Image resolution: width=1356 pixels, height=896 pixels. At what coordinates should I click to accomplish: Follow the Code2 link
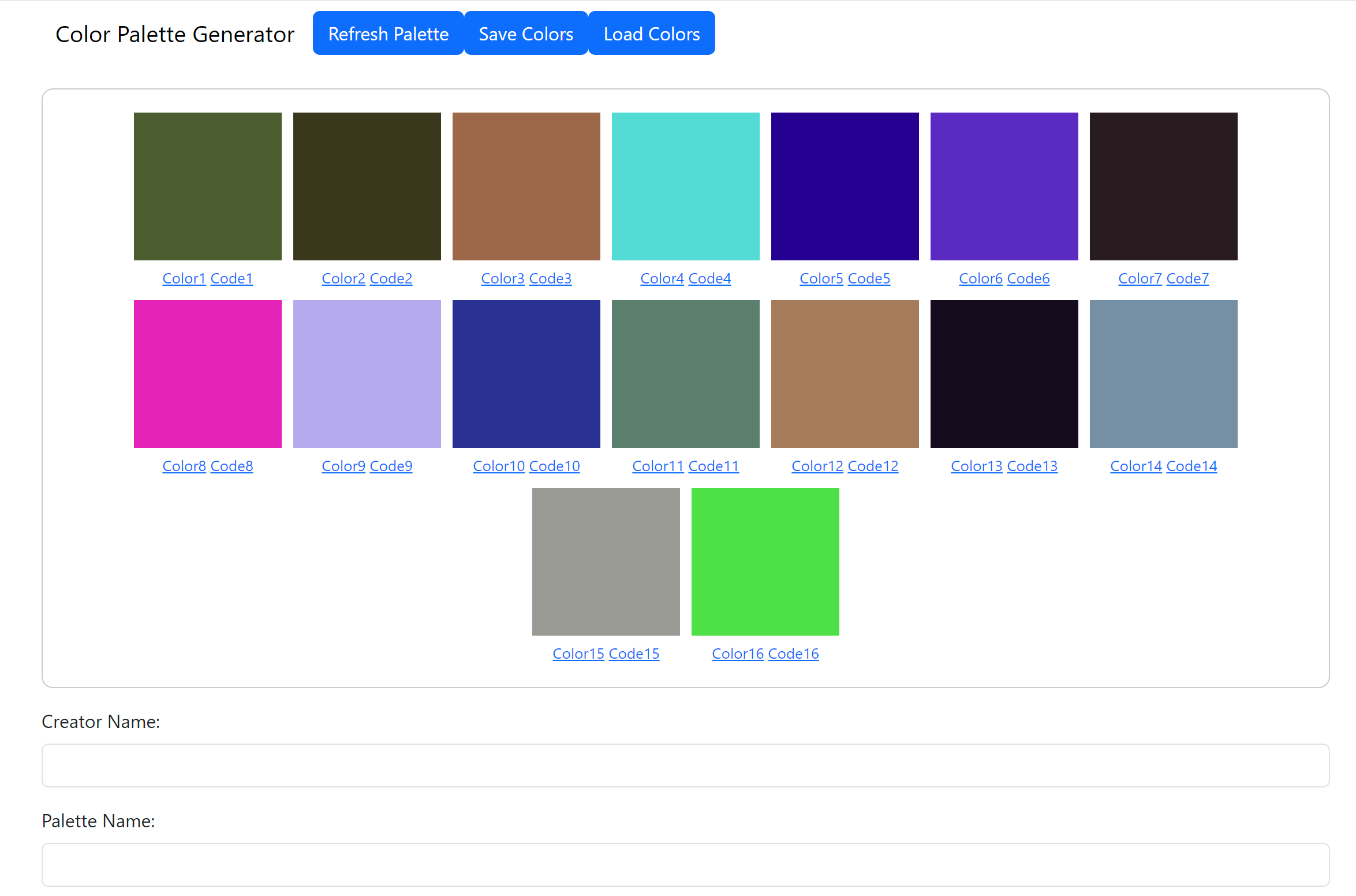pyautogui.click(x=391, y=278)
